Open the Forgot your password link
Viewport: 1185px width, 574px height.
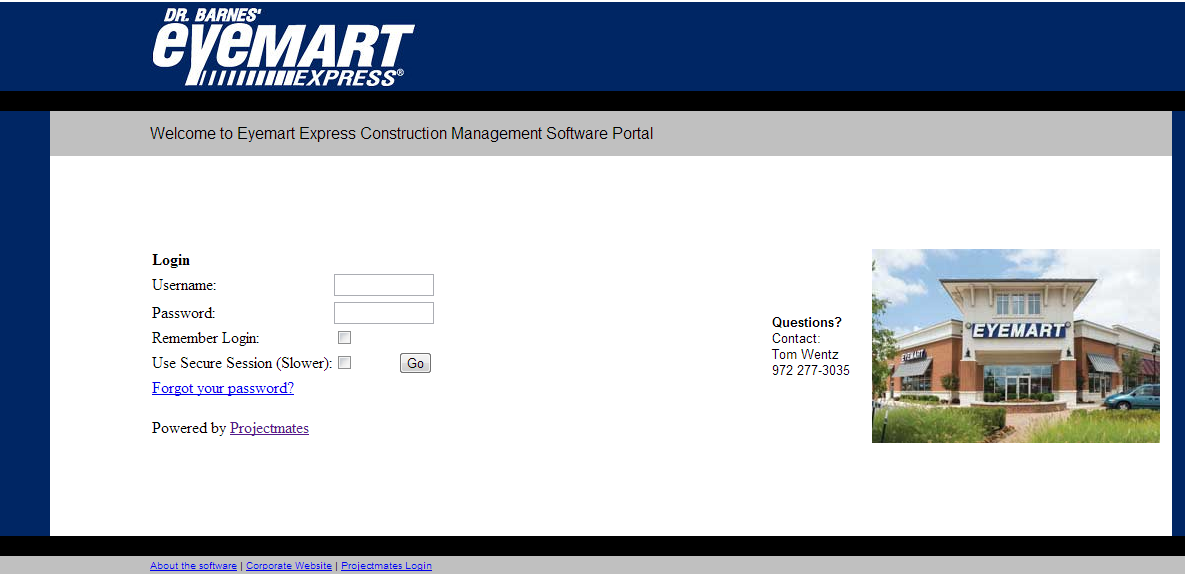pos(223,388)
